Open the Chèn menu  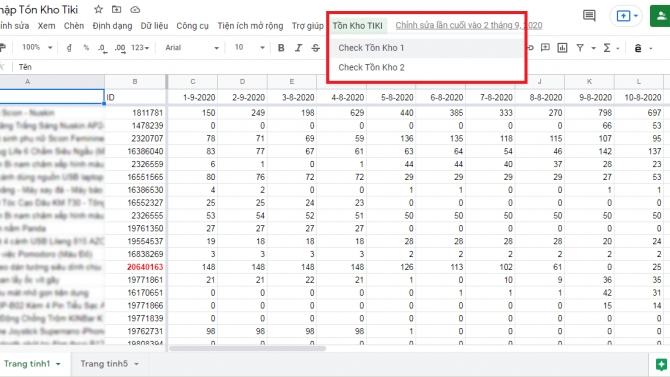(74, 26)
